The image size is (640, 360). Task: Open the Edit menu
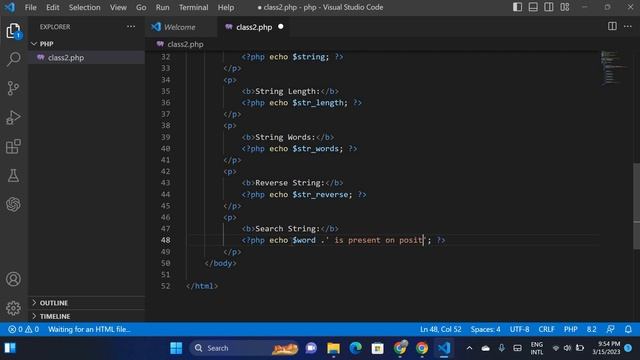[53, 7]
